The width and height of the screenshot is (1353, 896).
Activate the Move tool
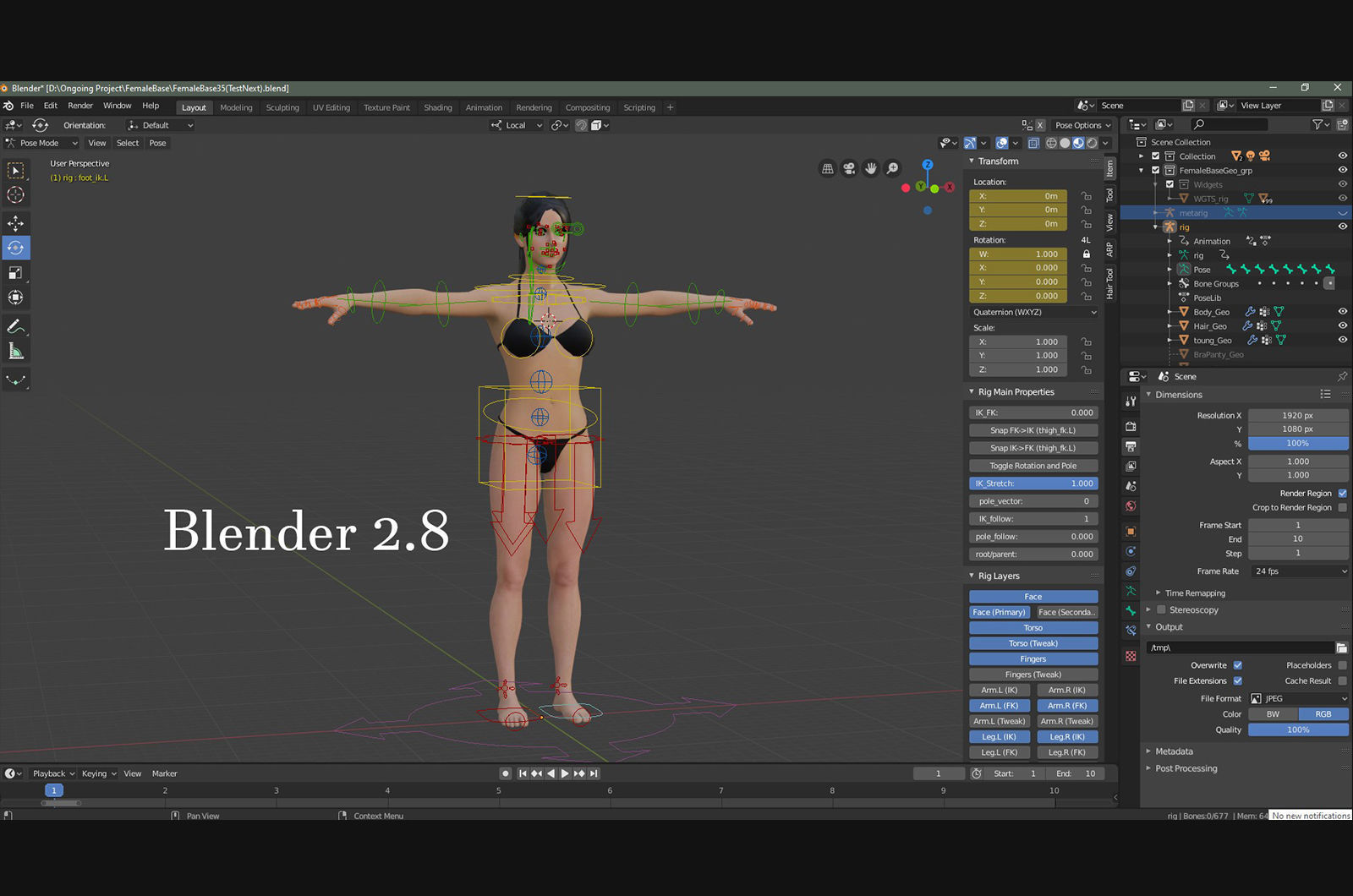[16, 223]
